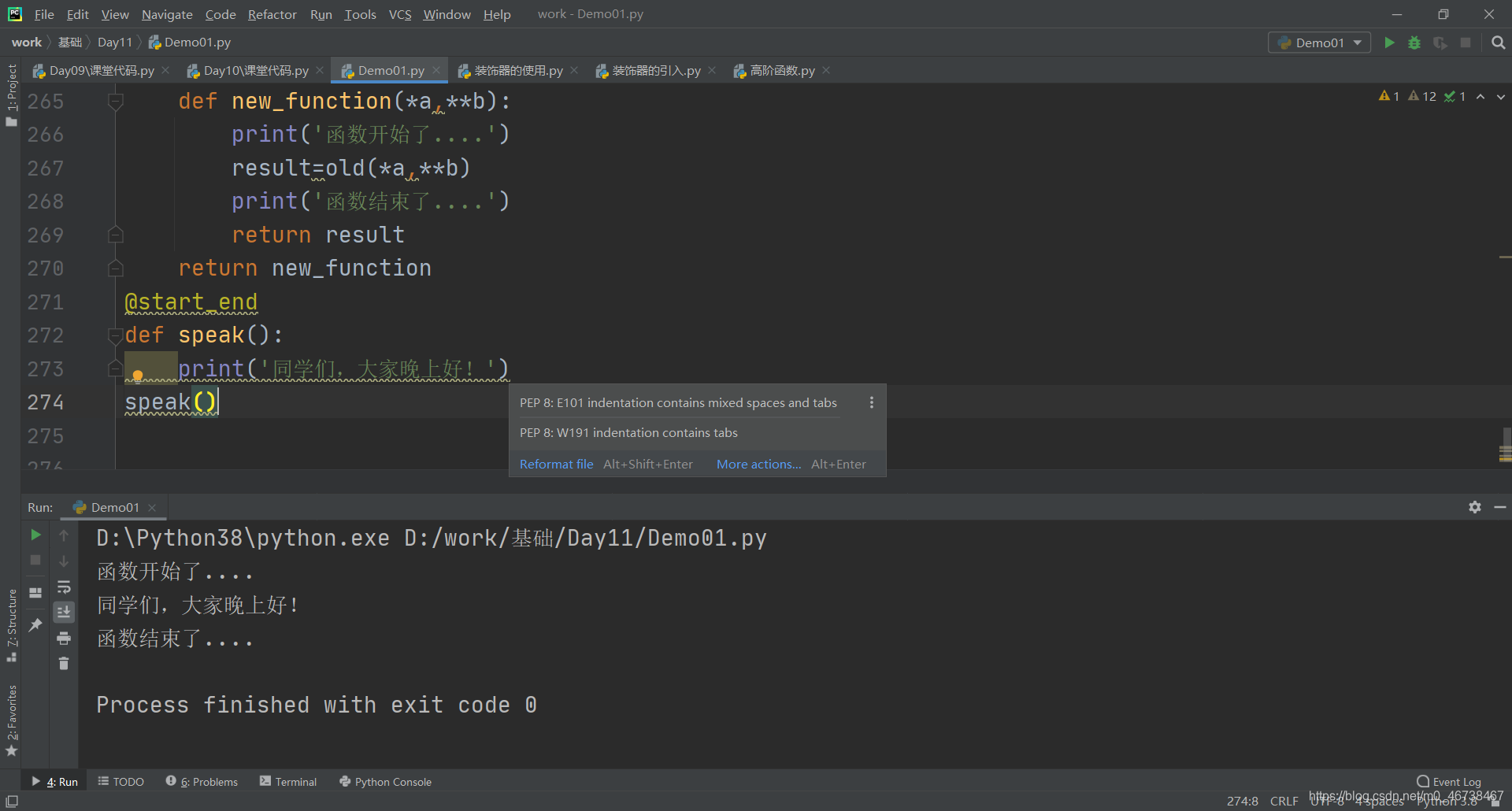The width and height of the screenshot is (1512, 811).
Task: Toggle soft-wrap in Run output
Action: tap(64, 587)
